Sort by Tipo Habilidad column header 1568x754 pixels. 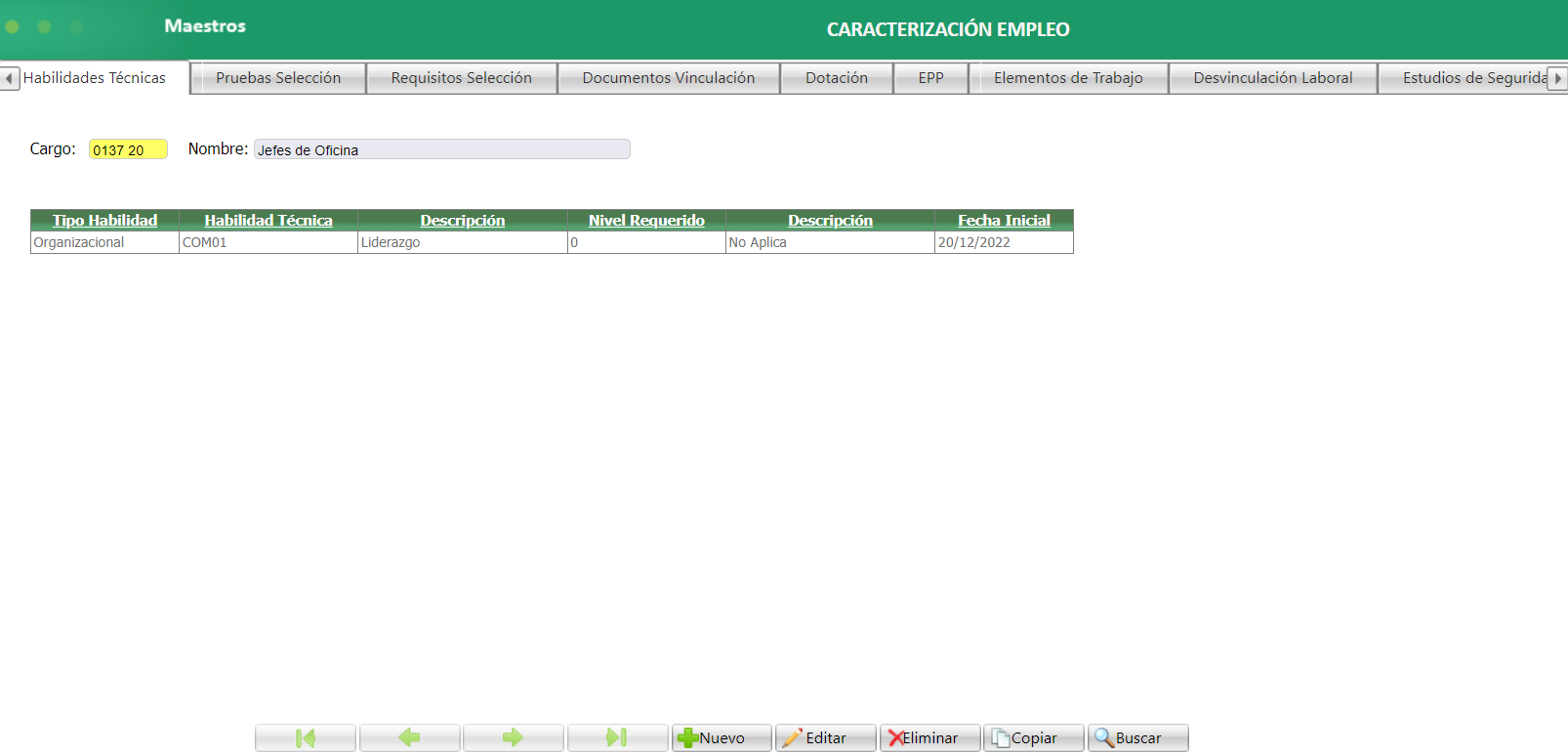(104, 221)
